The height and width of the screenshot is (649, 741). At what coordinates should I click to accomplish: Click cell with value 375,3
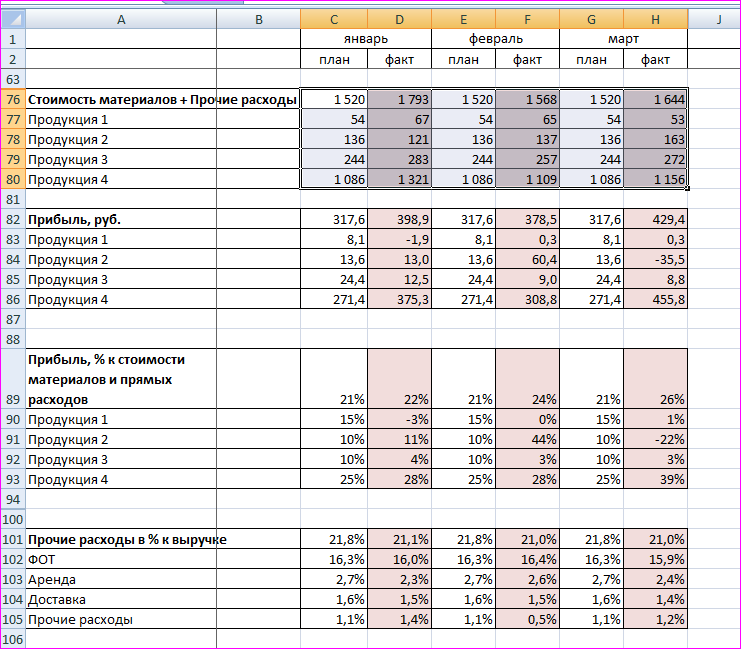click(x=399, y=299)
